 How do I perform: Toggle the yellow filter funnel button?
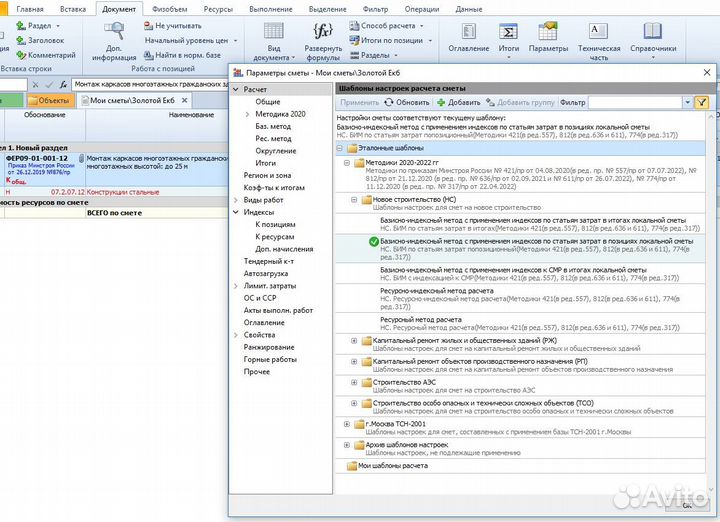(702, 102)
